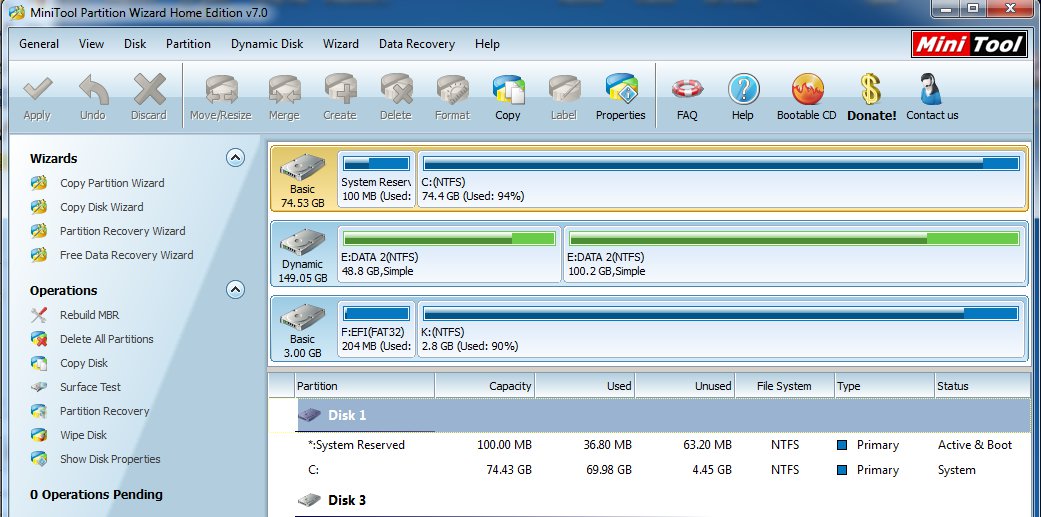
Task: Click Wipe Disk operation
Action: 84,435
